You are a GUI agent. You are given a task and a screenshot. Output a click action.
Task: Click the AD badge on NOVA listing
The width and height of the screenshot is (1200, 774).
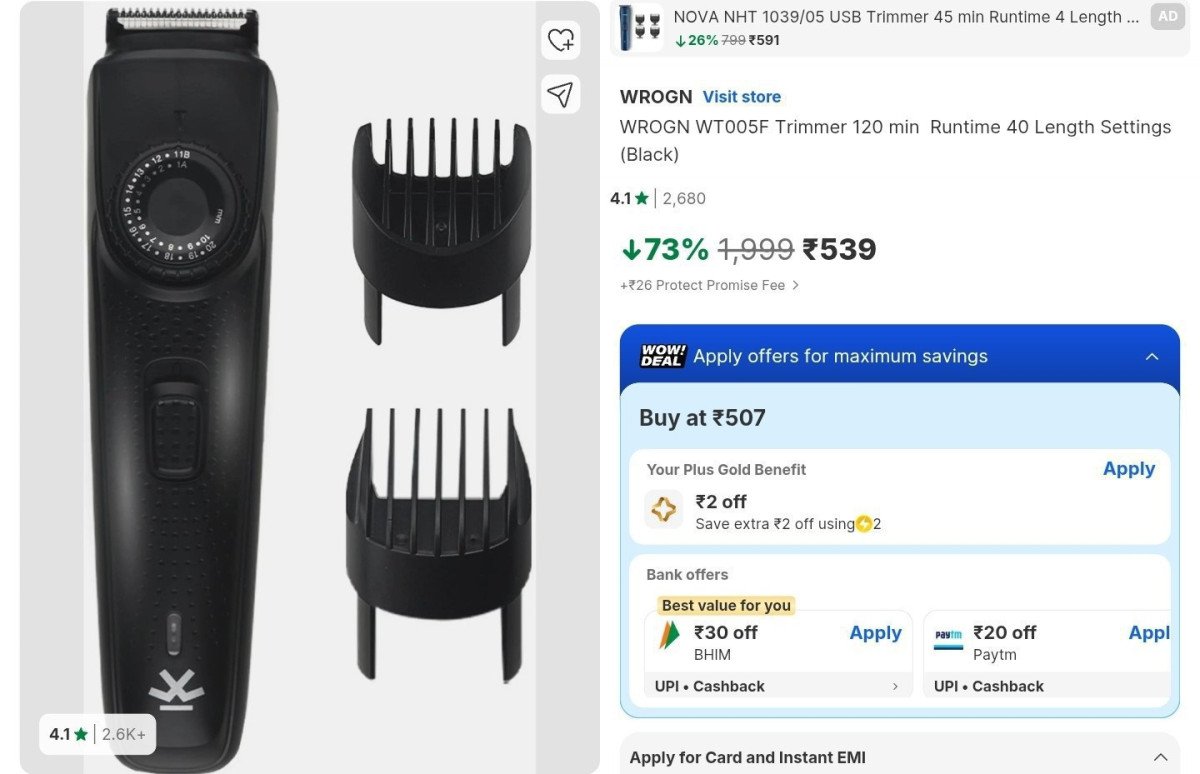[1167, 17]
